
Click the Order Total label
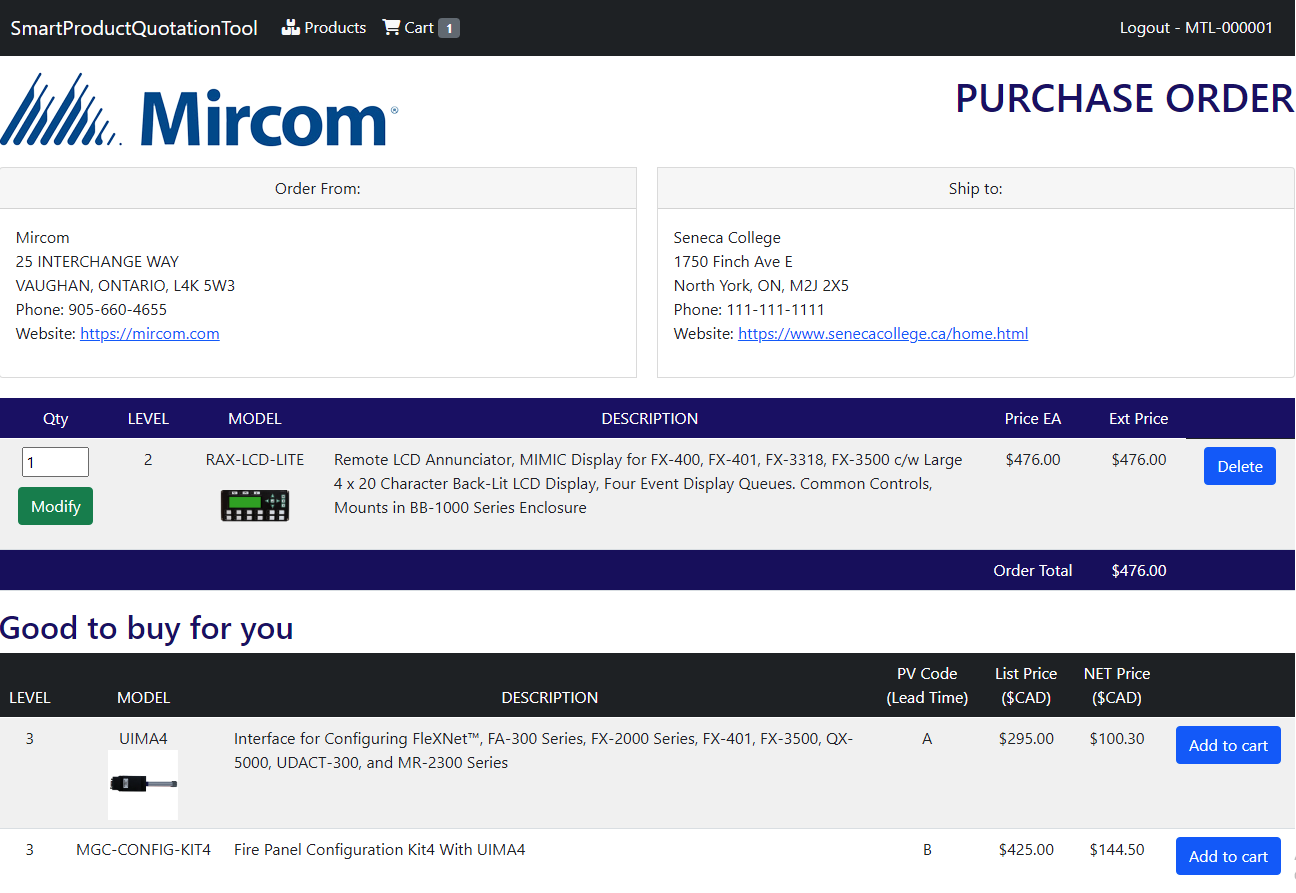point(1033,571)
